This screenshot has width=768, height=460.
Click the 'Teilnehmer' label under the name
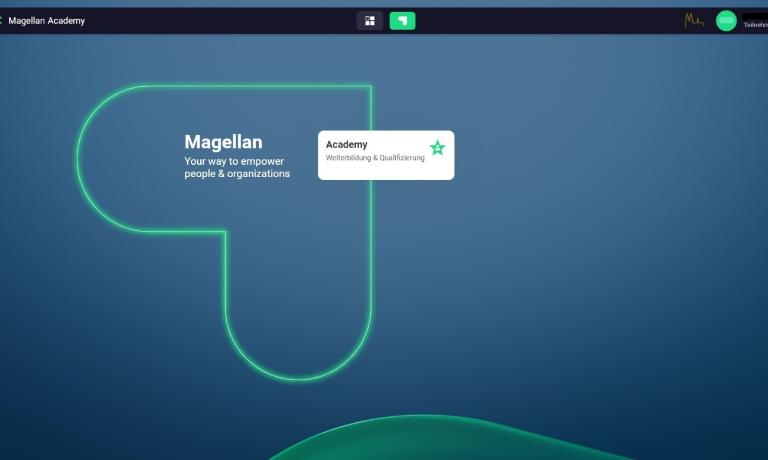click(756, 25)
